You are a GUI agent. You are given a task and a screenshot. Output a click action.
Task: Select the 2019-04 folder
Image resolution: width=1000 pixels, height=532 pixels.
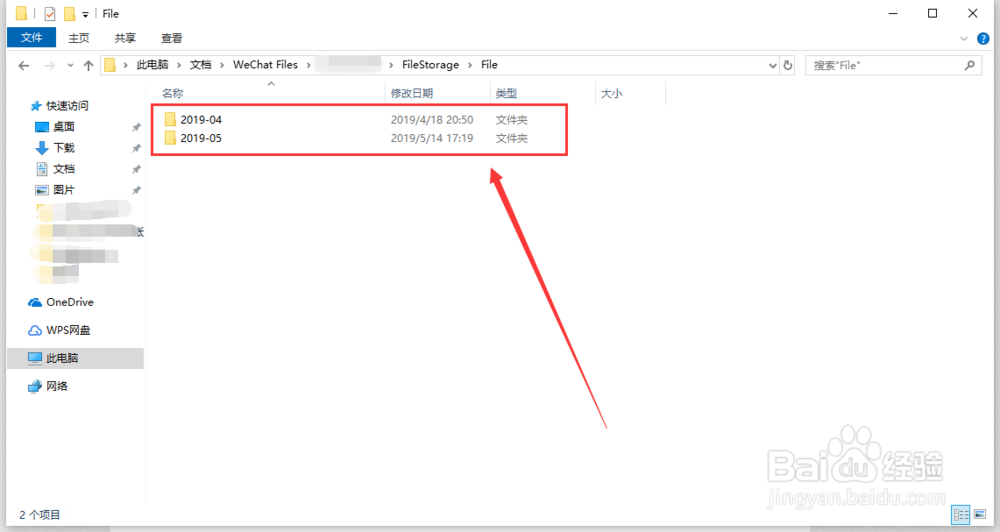click(201, 119)
